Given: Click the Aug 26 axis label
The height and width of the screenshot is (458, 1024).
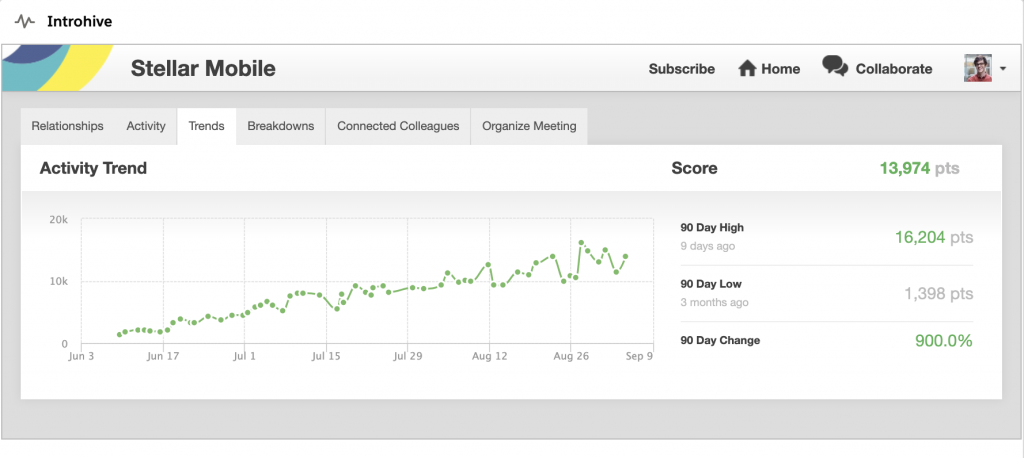Looking at the screenshot, I should 571,357.
